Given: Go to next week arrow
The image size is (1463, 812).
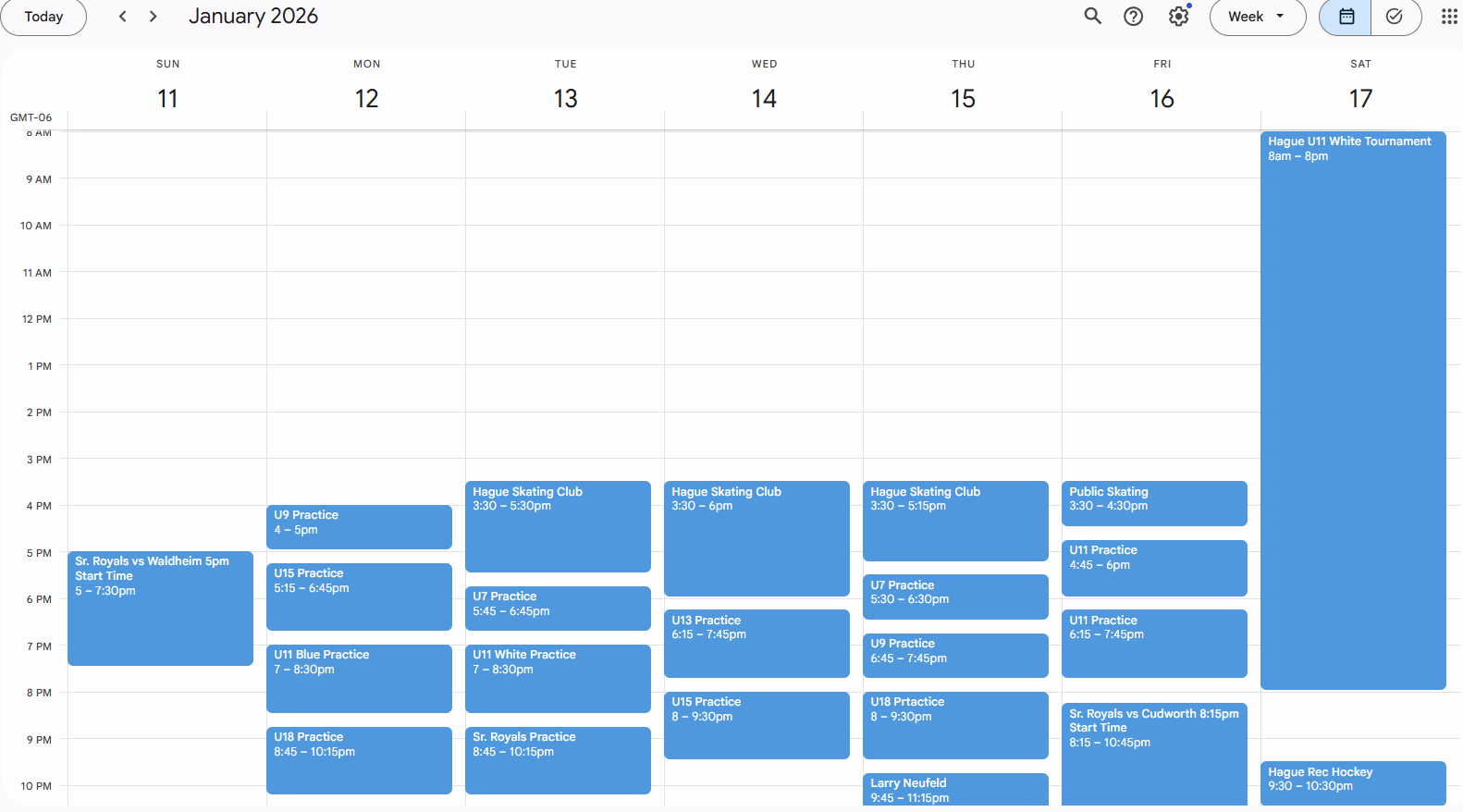Looking at the screenshot, I should pos(154,17).
